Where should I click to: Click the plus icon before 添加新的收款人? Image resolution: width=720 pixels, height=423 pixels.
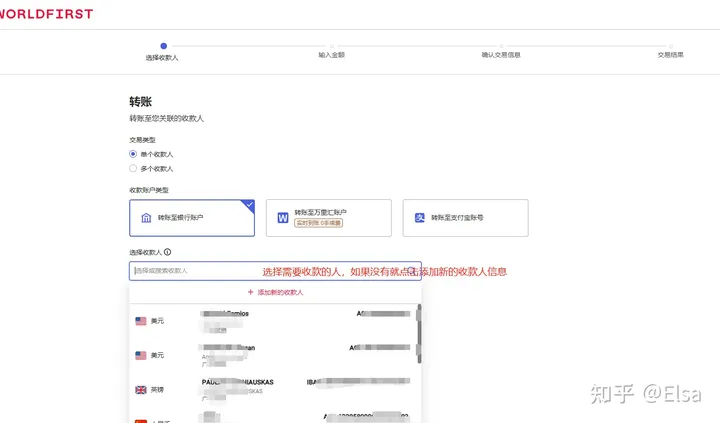pos(250,292)
